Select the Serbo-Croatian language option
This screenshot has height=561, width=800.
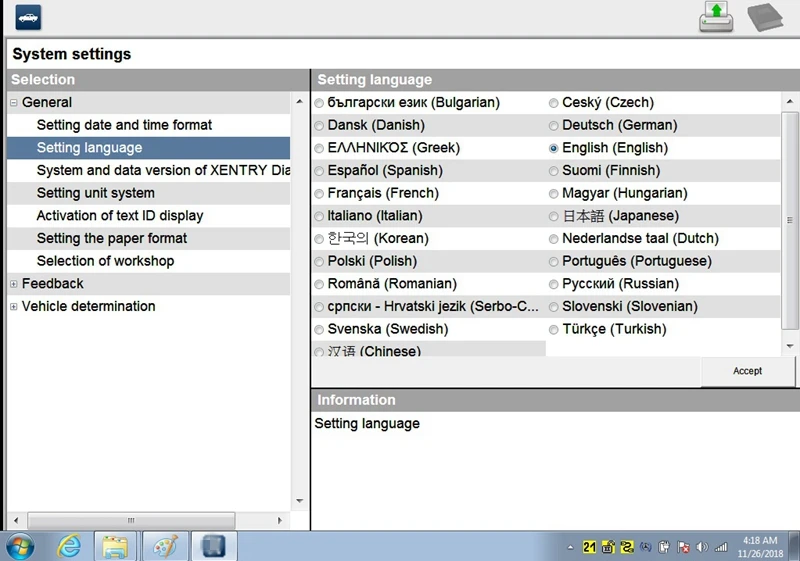319,307
